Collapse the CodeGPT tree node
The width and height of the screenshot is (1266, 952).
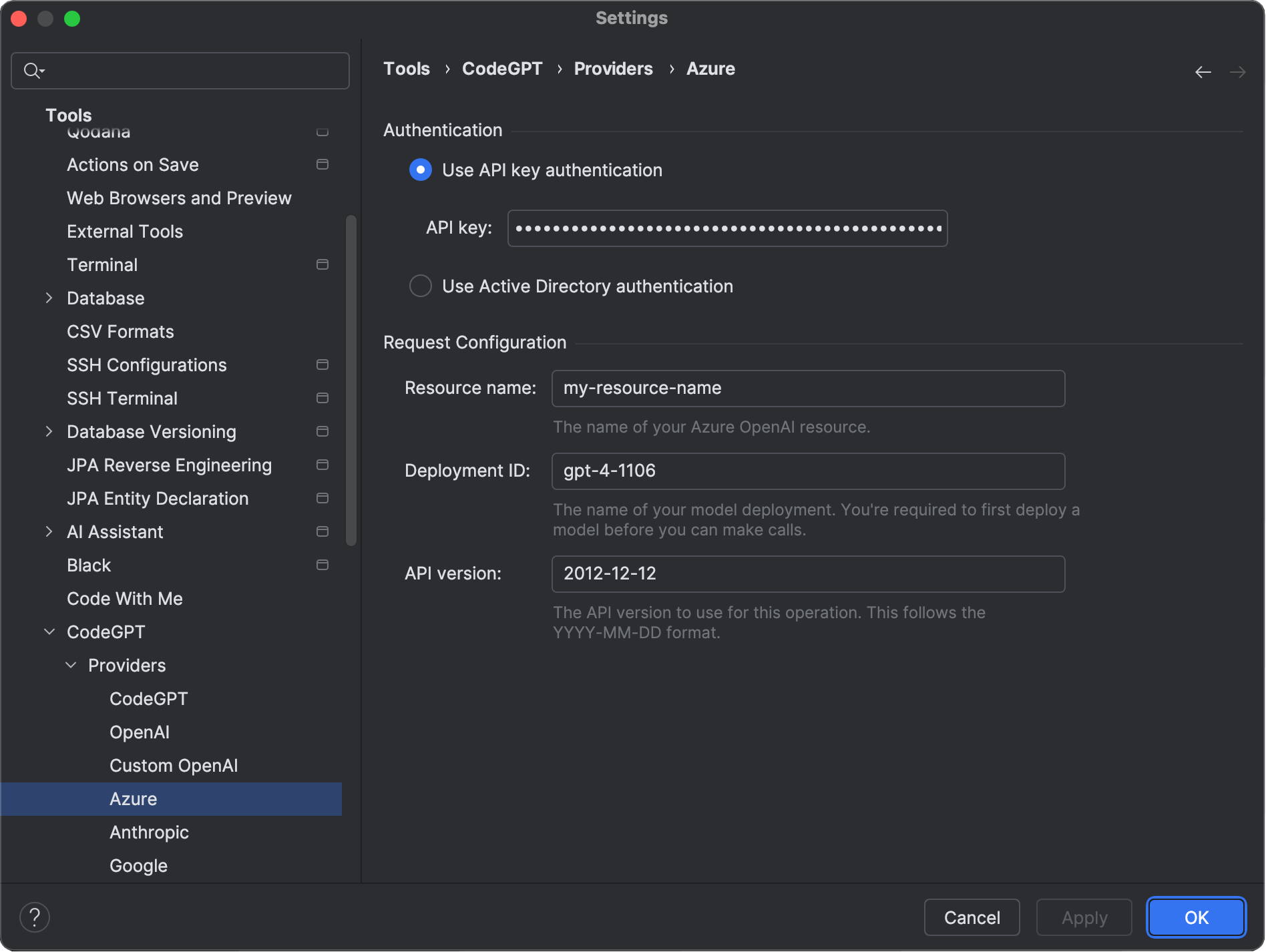49,632
